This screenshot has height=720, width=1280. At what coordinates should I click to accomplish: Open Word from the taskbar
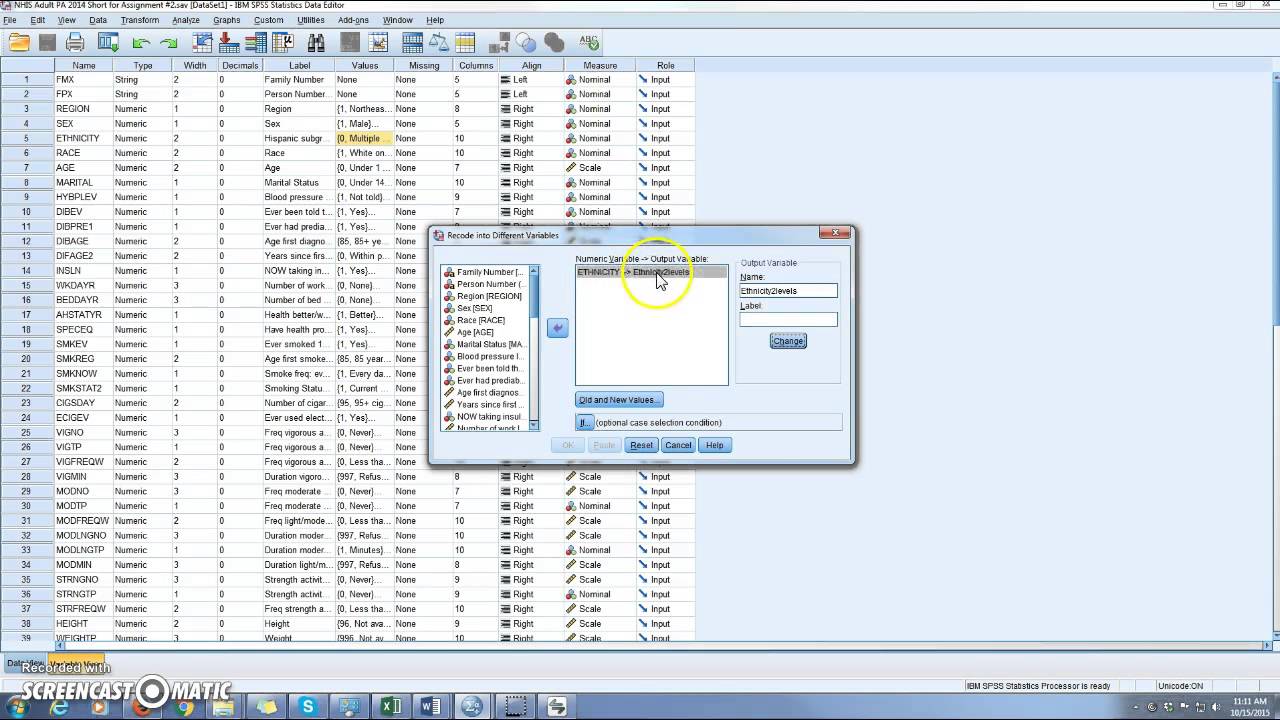point(431,707)
